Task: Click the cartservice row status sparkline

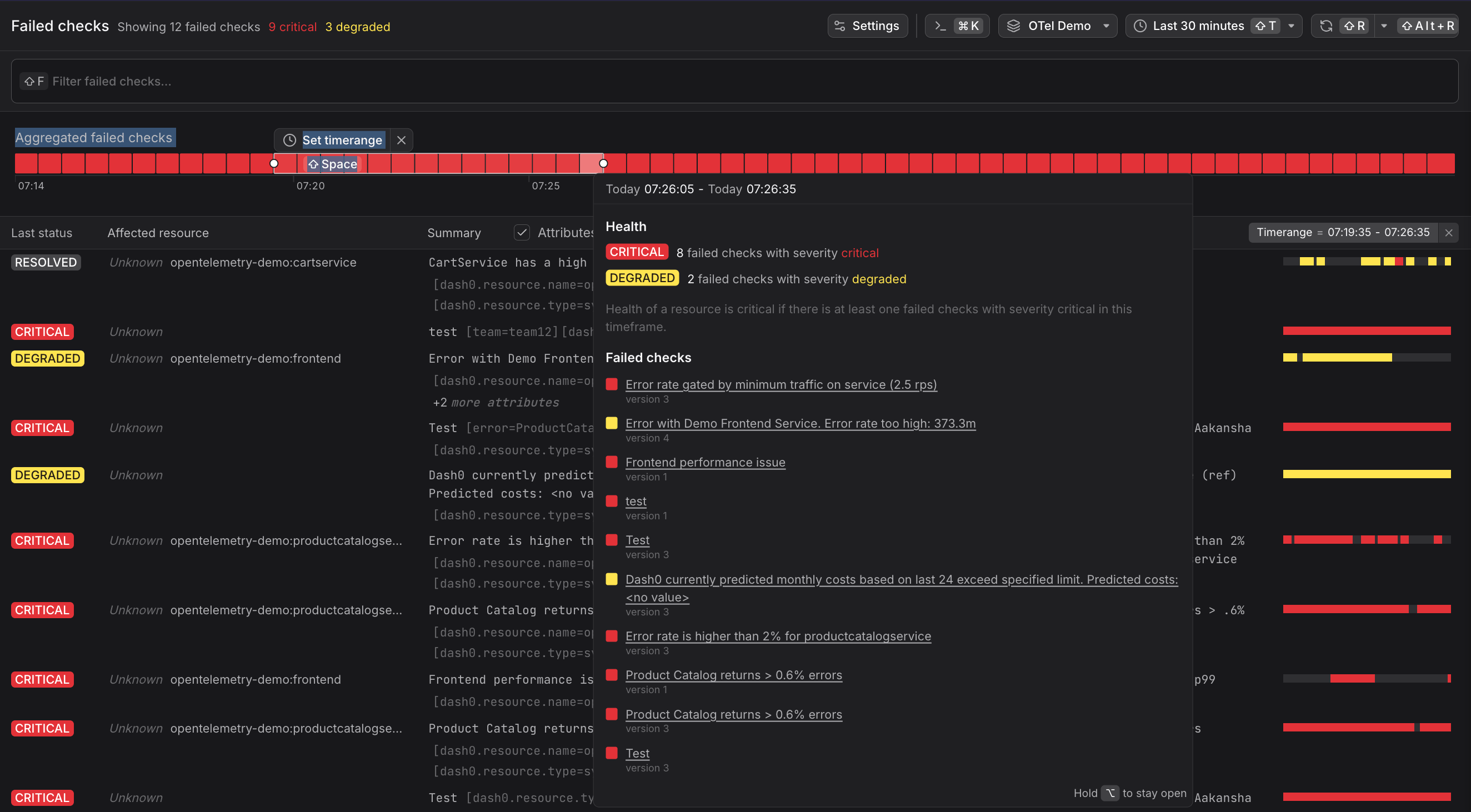Action: pyautogui.click(x=1367, y=262)
